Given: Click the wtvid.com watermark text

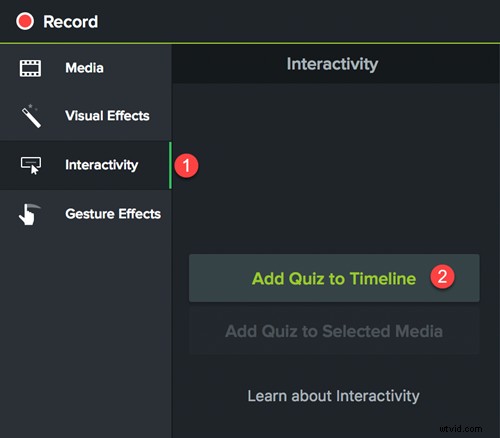Looking at the screenshot, I should tap(461, 429).
